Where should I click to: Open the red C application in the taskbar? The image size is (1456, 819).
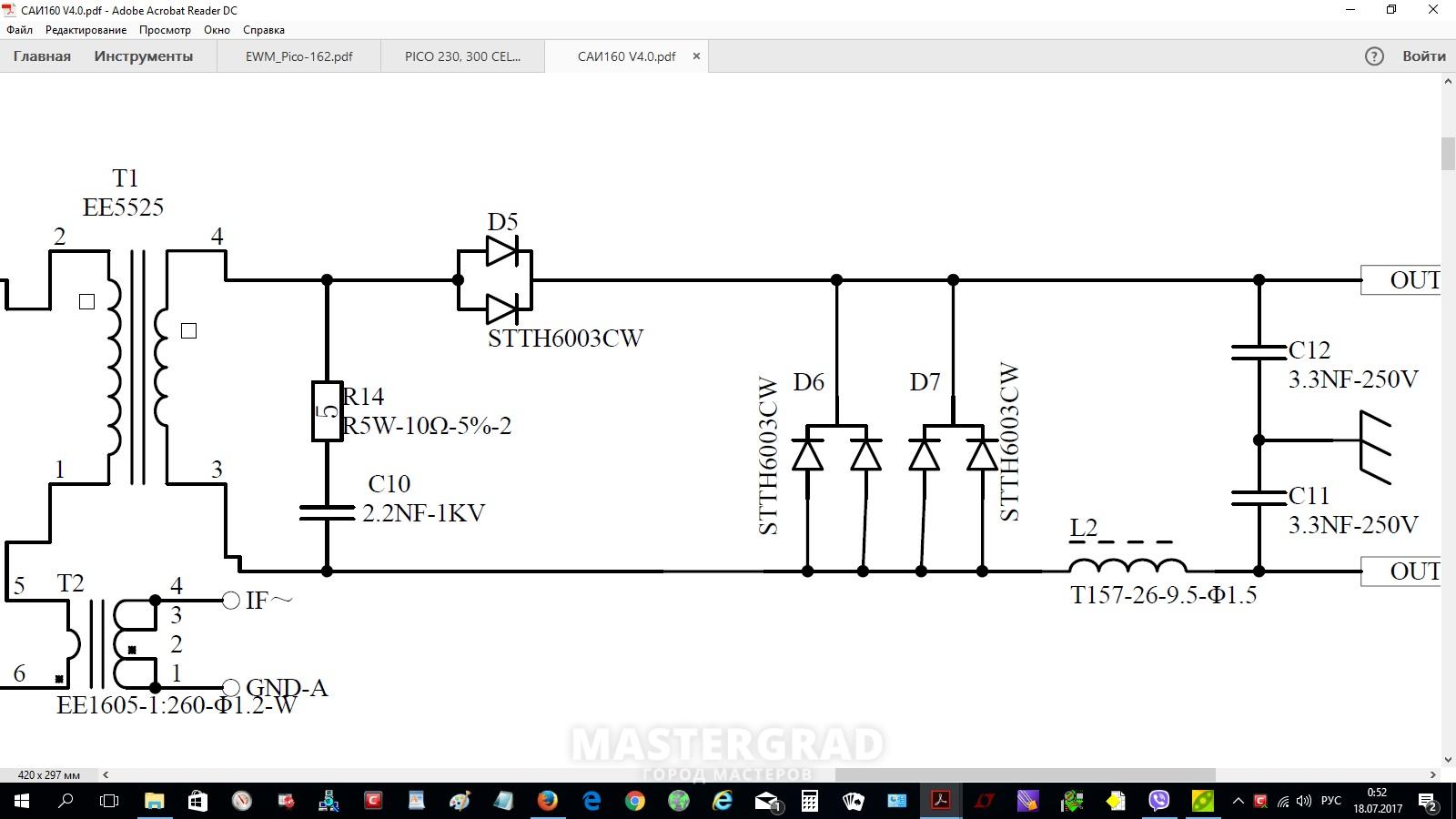point(372,801)
